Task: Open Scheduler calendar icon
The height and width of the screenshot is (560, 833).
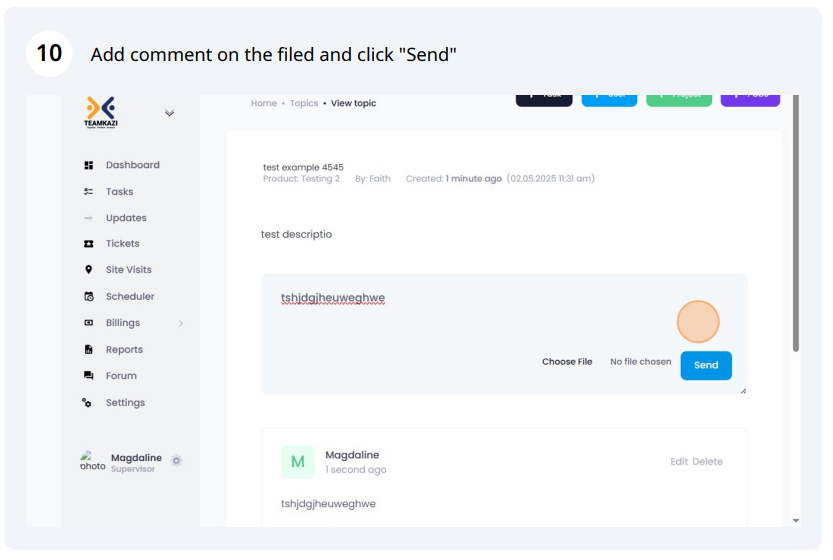Action: coord(89,296)
